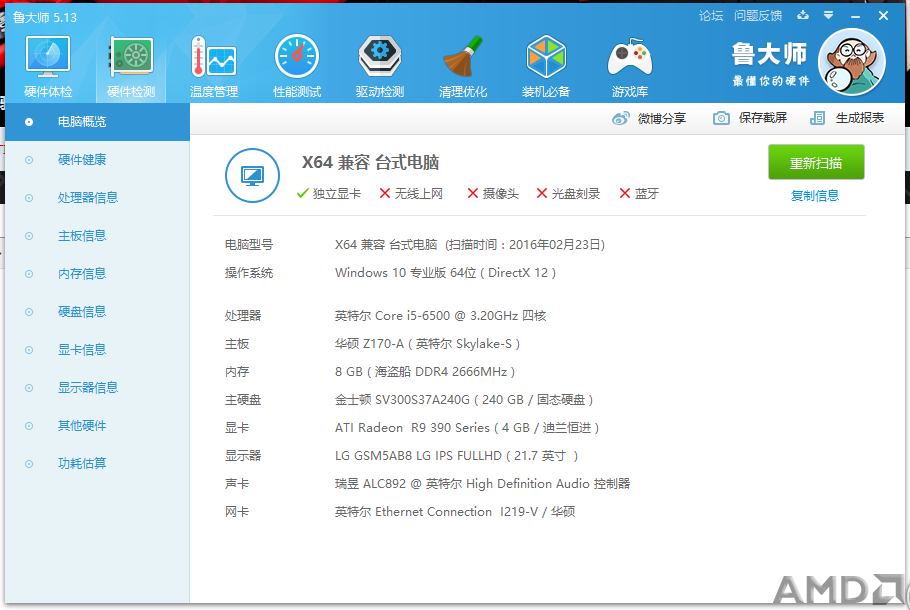910x610 pixels.
Task: Click the 鲁大师 5.13 window title
Action: (x=45, y=17)
